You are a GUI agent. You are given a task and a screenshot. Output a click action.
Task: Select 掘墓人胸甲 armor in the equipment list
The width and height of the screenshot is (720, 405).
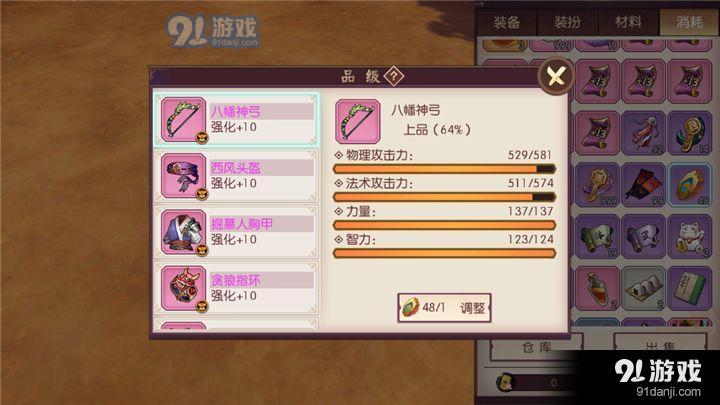[236, 232]
